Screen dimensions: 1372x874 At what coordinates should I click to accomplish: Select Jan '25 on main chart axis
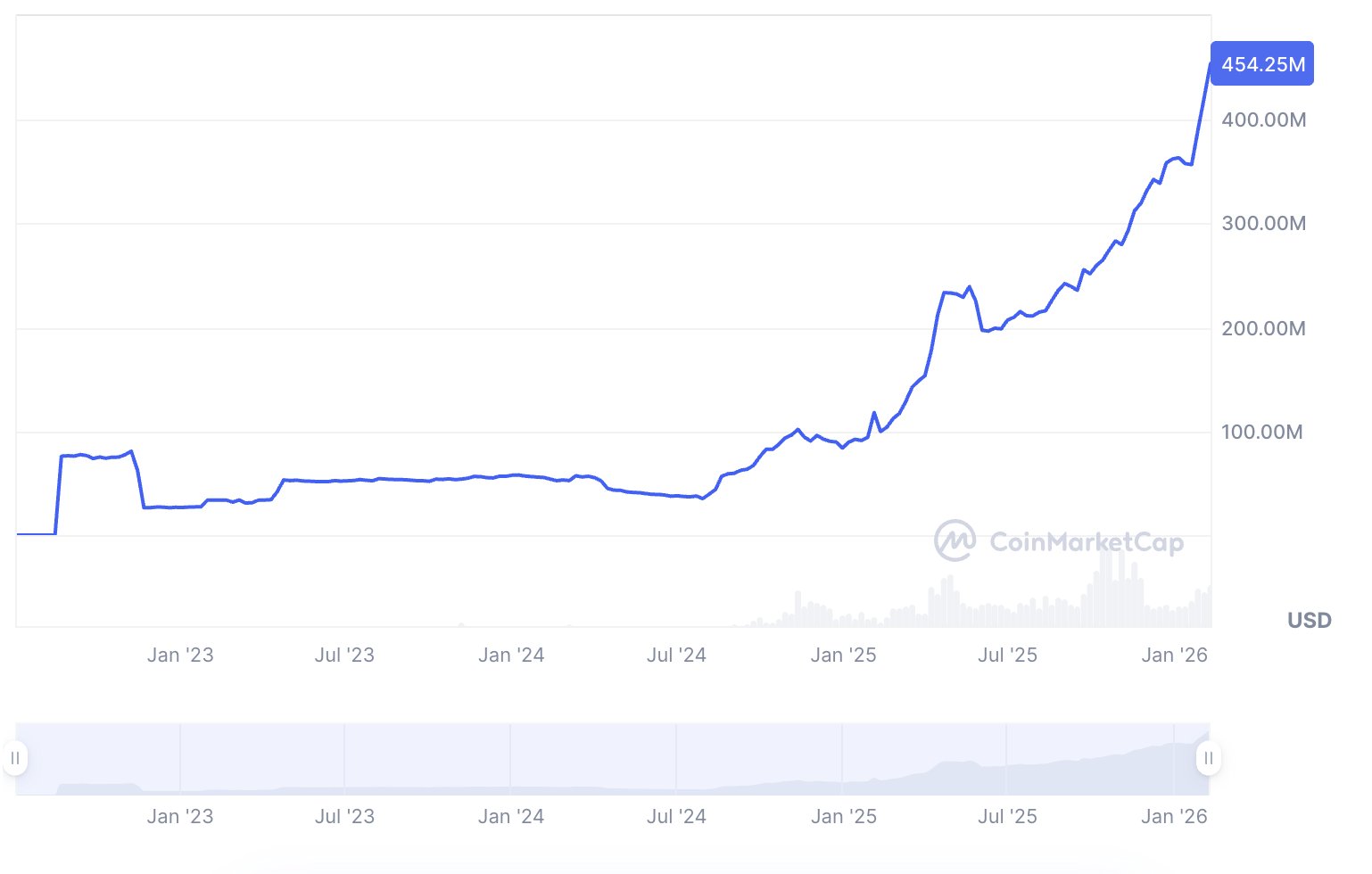843,655
